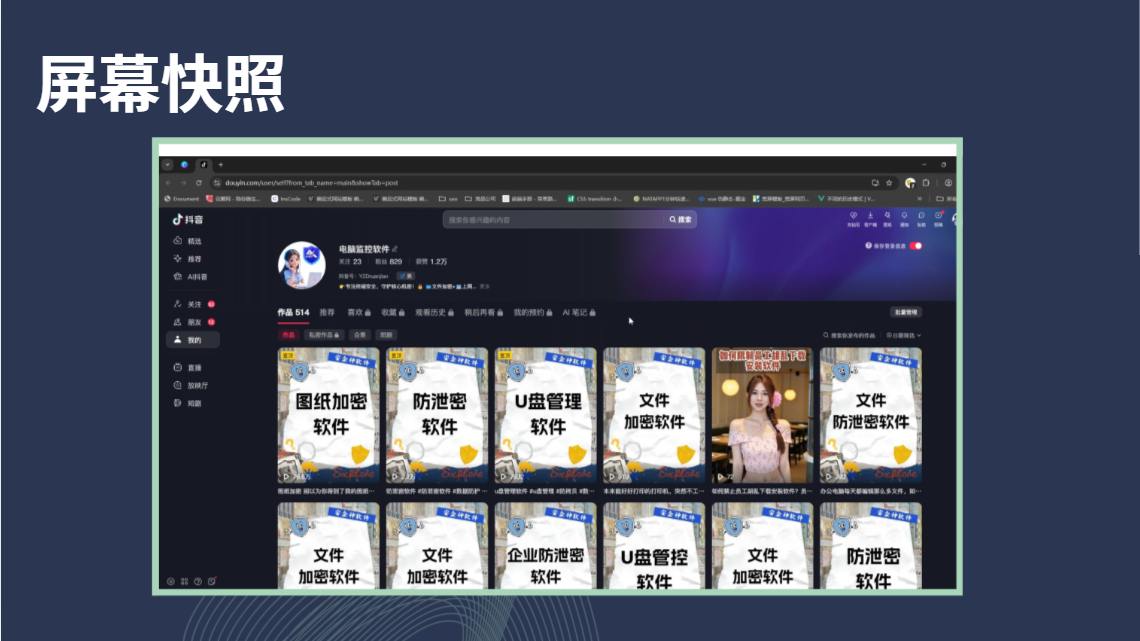Toggle the 保存登录信息 switch
Screen dimensions: 1140x641
[x=916, y=246]
